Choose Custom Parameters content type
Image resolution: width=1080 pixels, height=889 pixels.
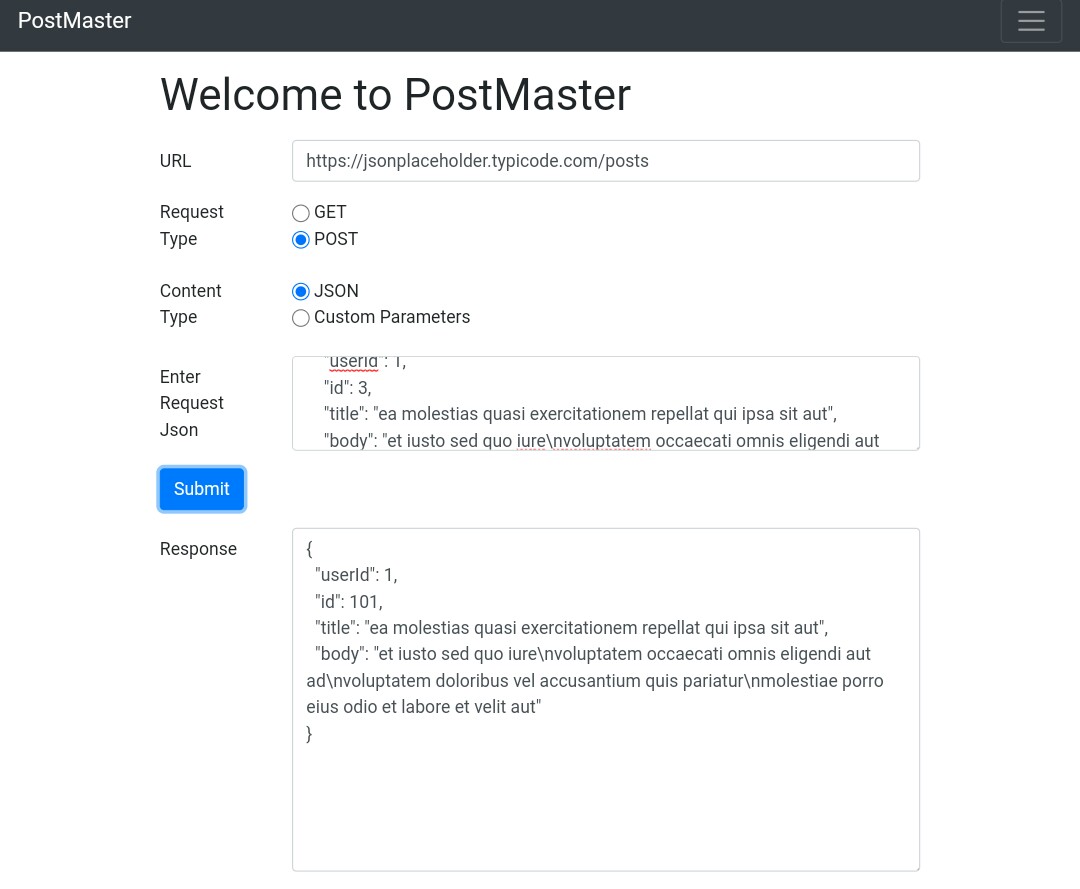click(x=300, y=318)
